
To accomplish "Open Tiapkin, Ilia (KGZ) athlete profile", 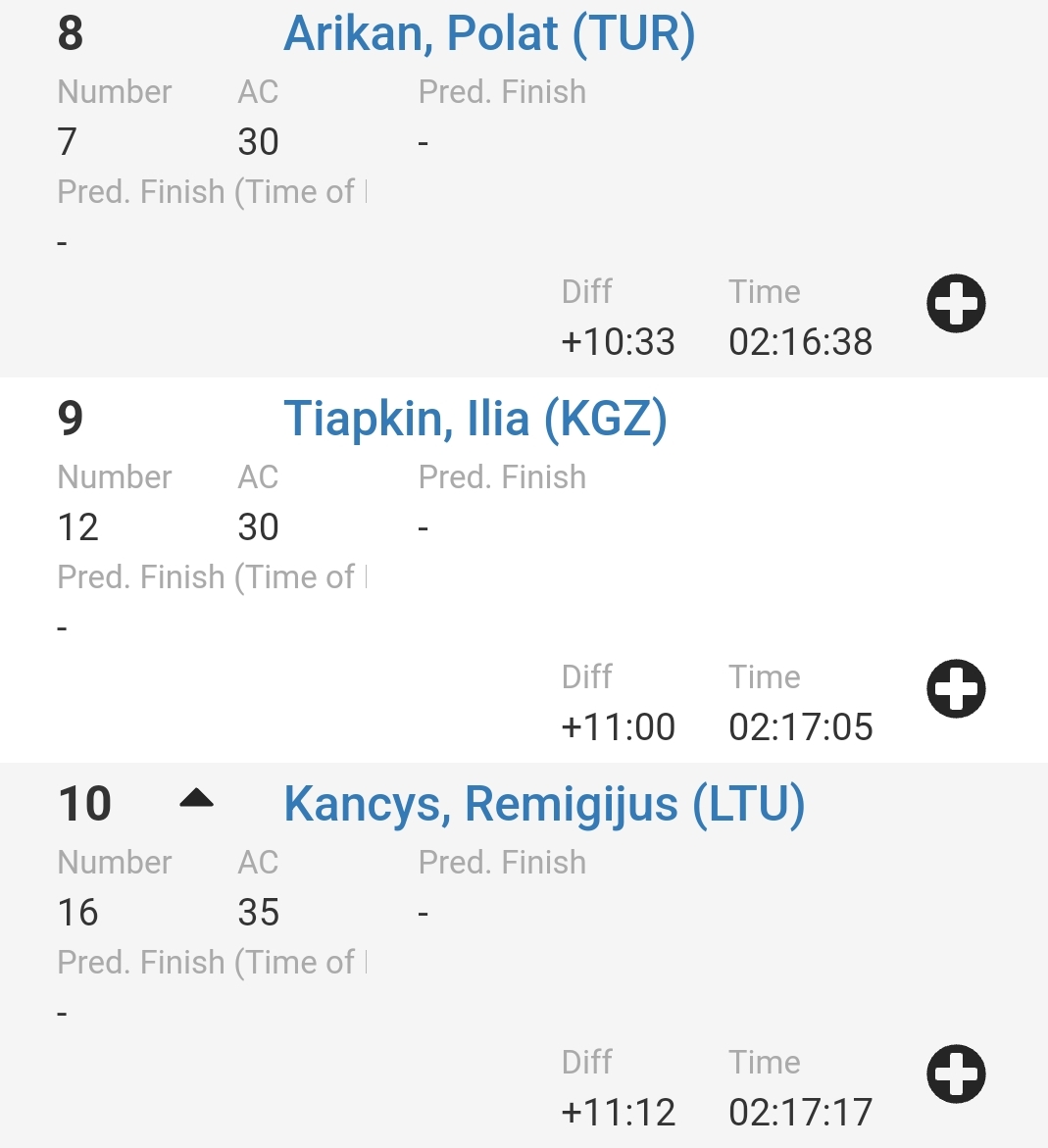I will pyautogui.click(x=475, y=419).
